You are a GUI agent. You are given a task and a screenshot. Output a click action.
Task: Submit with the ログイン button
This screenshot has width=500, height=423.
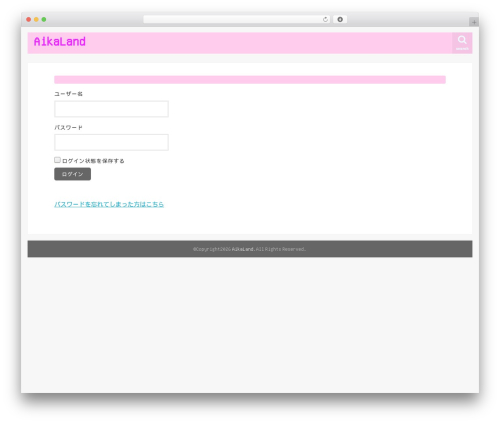(x=72, y=174)
